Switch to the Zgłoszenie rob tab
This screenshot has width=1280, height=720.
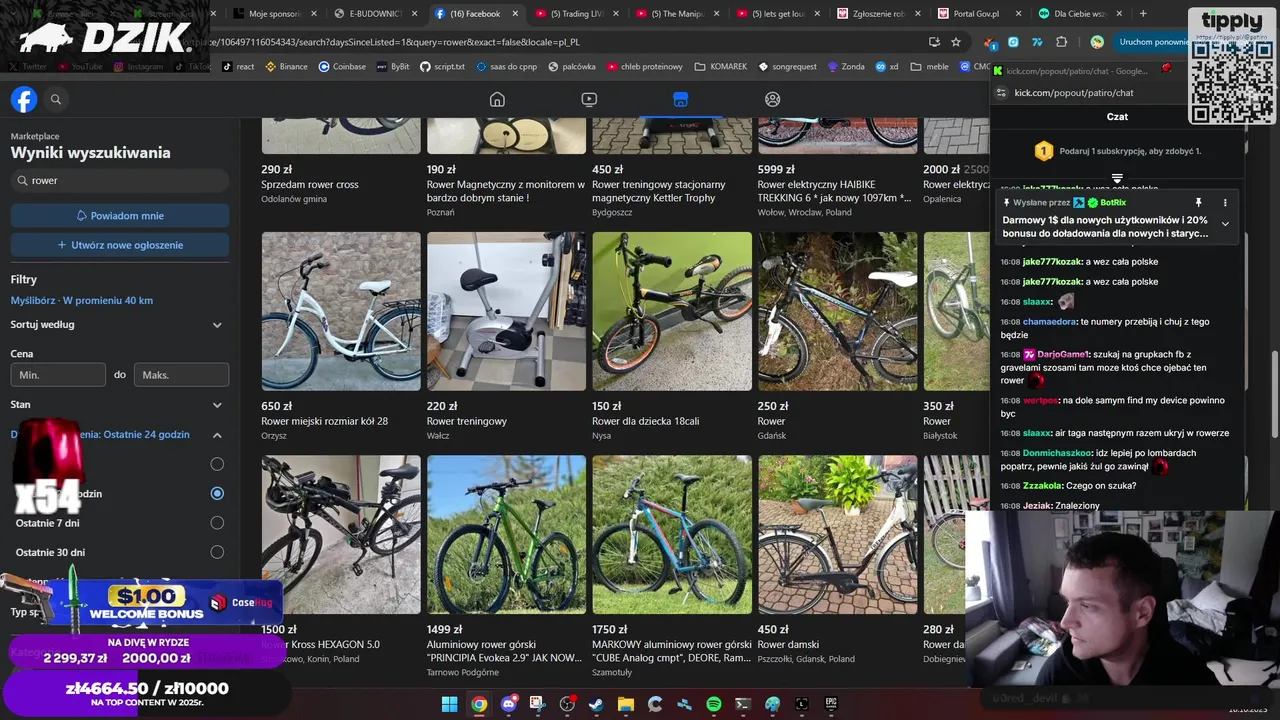click(878, 14)
